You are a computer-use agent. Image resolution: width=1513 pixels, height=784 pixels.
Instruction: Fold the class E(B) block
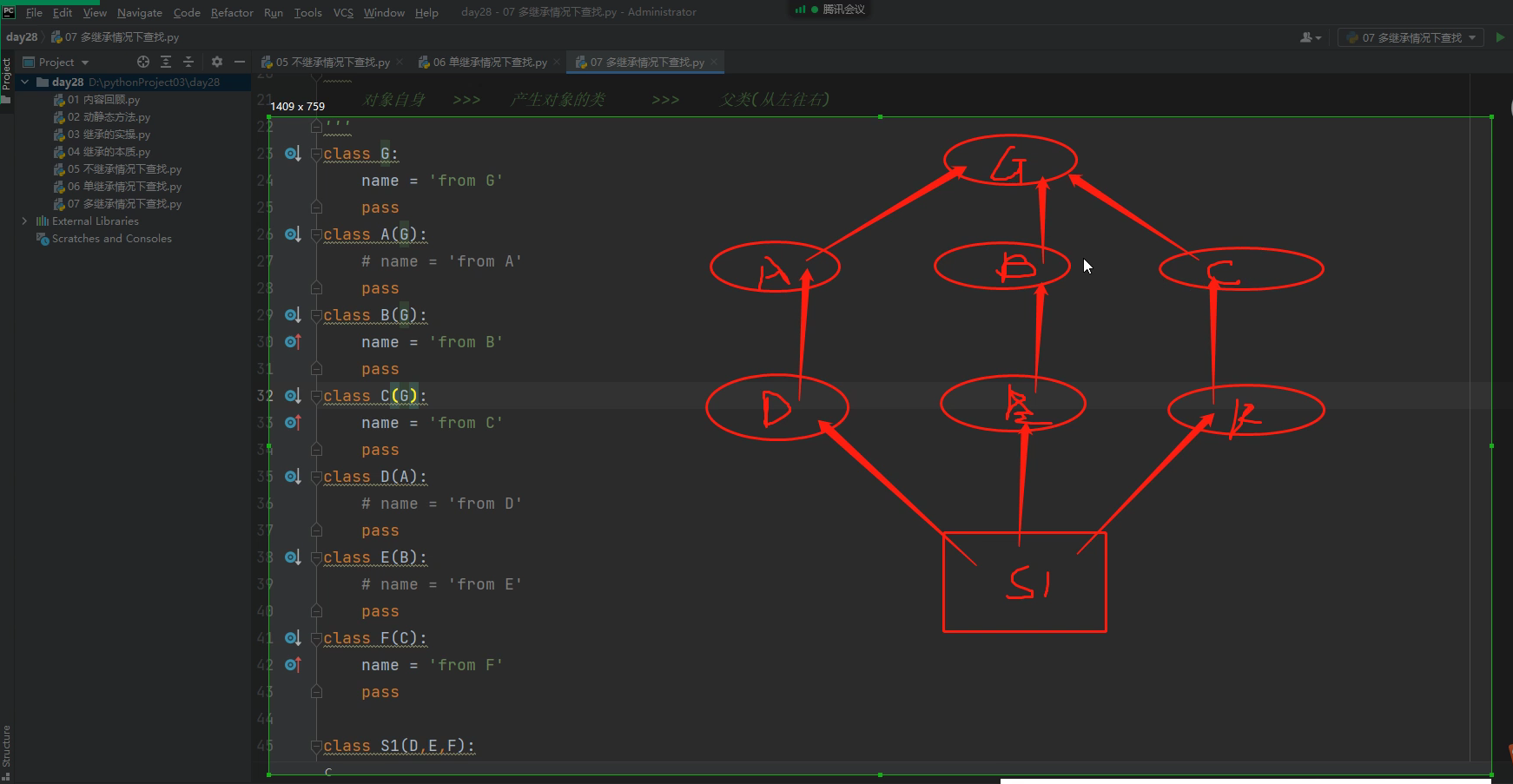(316, 557)
